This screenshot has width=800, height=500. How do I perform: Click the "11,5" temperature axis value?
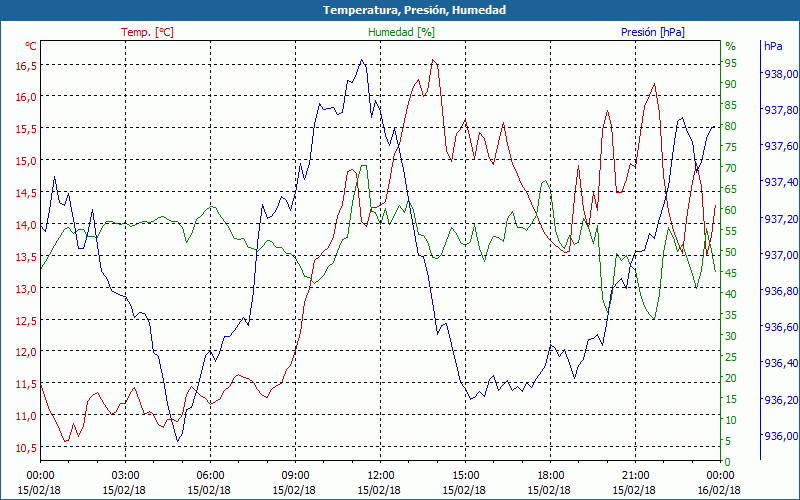(26, 384)
